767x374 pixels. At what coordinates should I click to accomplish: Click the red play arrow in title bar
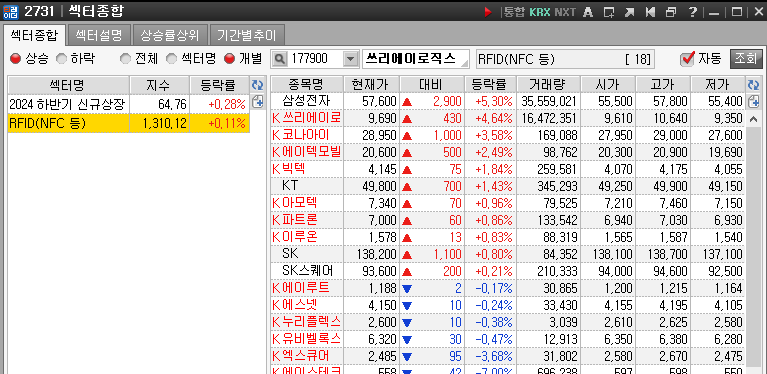click(488, 12)
